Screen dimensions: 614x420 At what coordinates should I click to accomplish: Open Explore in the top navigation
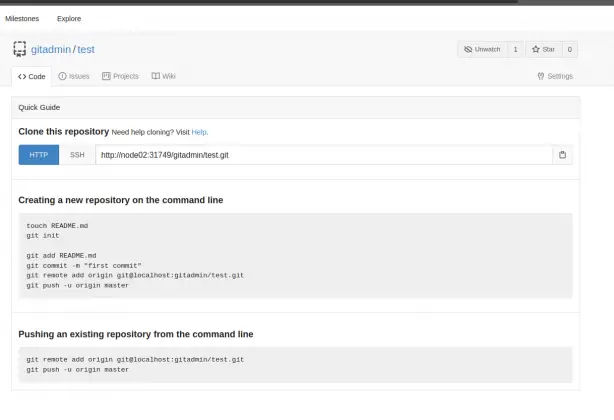[69, 18]
